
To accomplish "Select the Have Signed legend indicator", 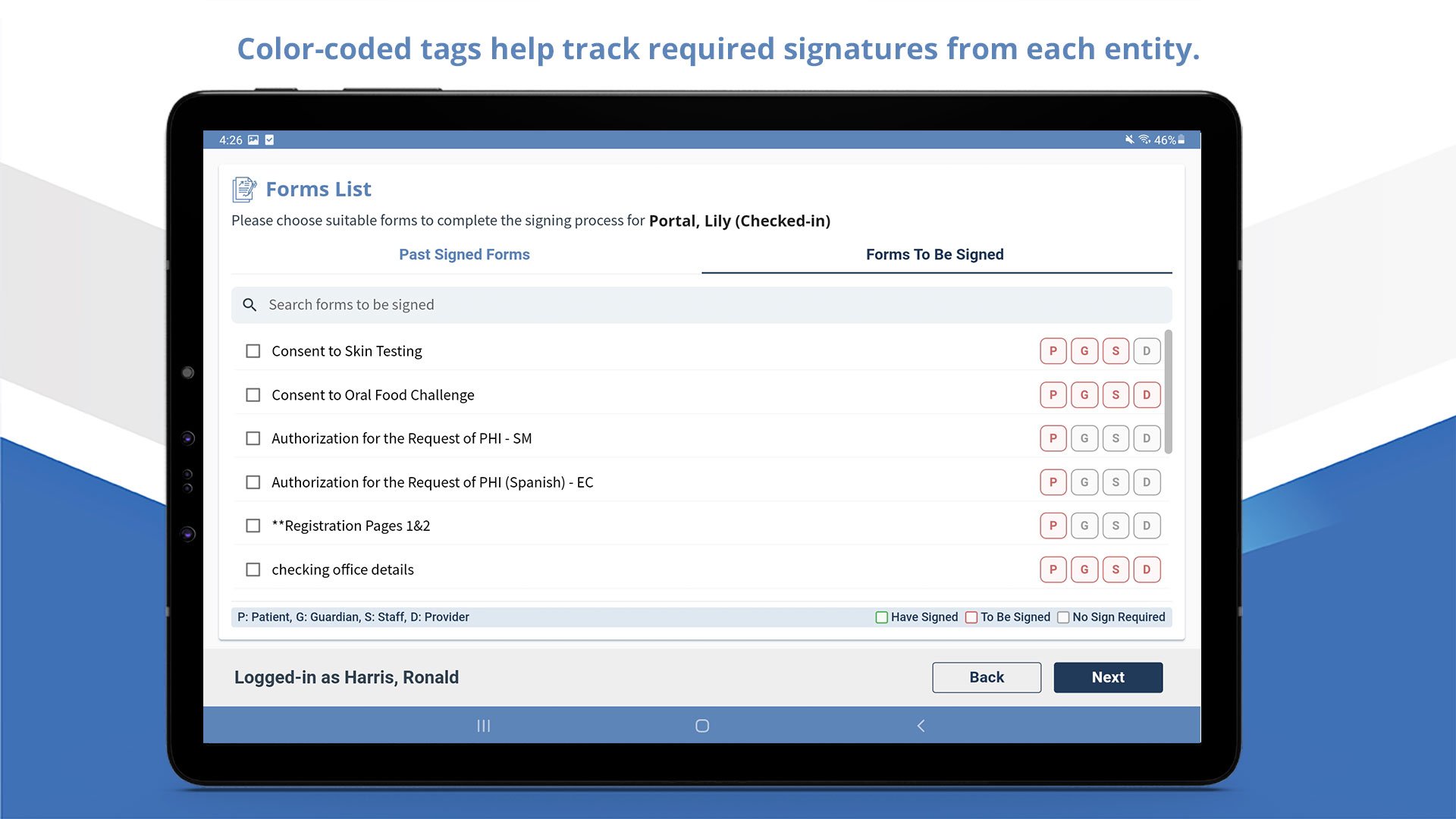I will 883,616.
